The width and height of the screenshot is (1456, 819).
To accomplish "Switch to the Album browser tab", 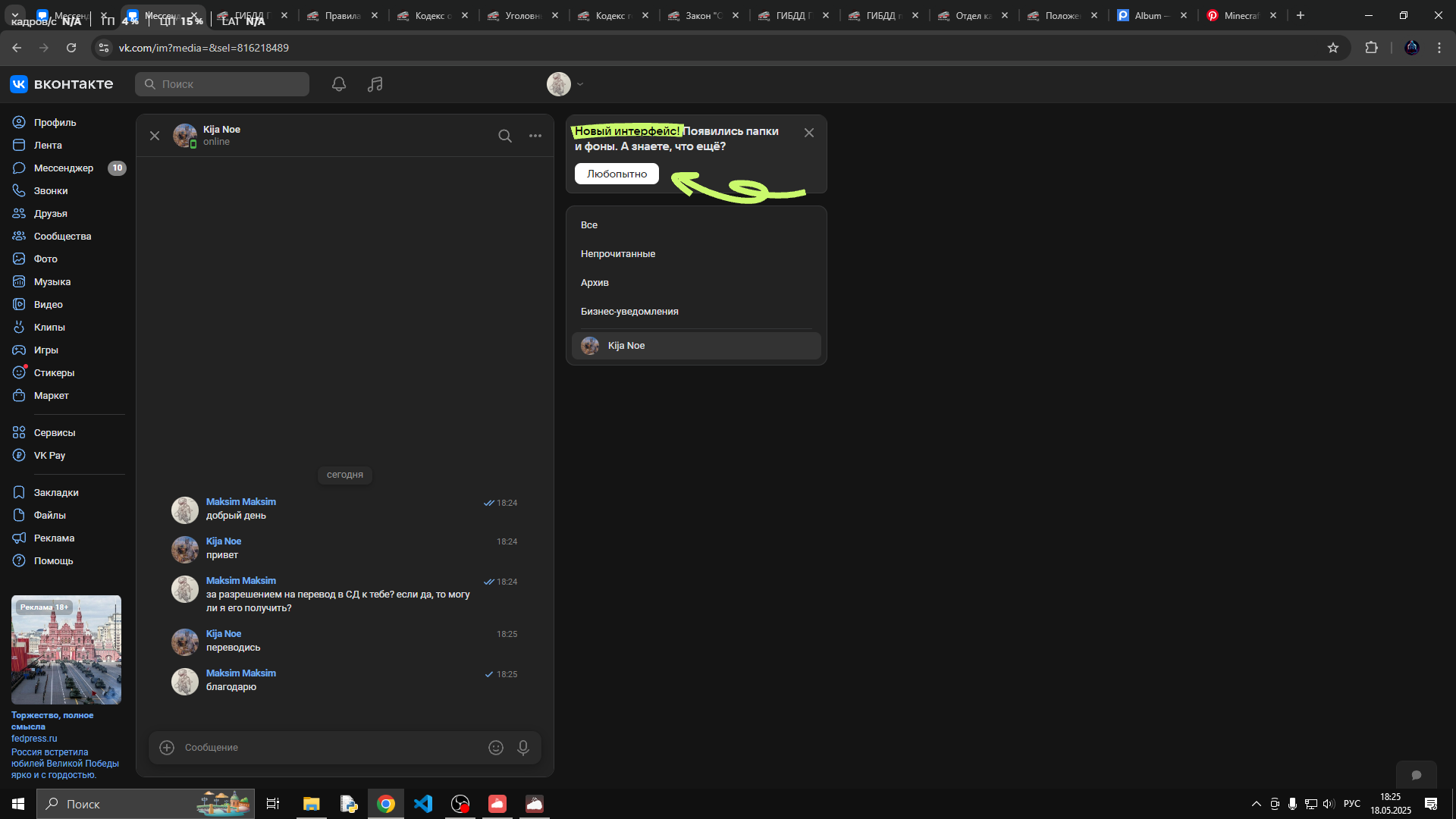I will pyautogui.click(x=1153, y=15).
